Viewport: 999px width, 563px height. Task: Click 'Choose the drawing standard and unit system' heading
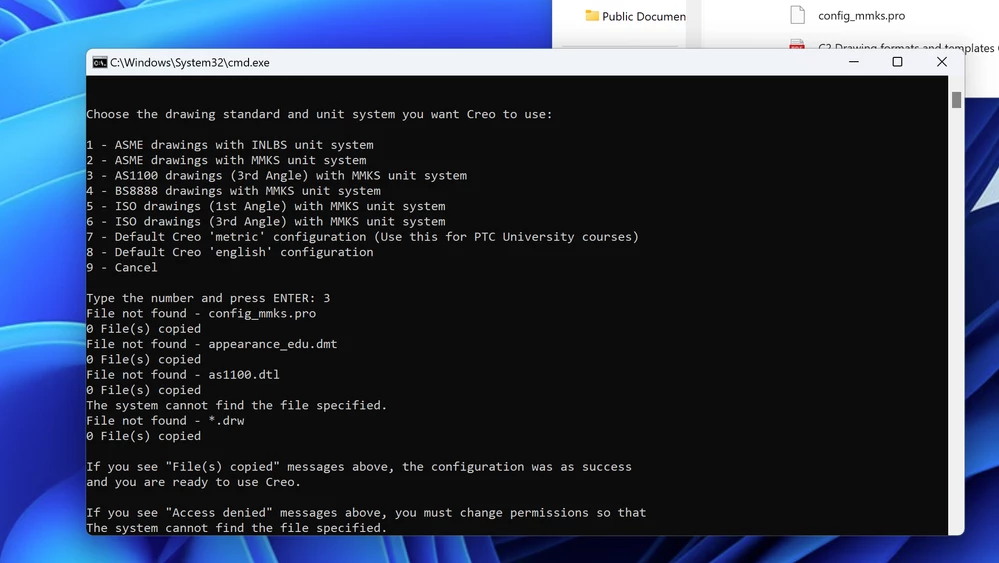[320, 114]
